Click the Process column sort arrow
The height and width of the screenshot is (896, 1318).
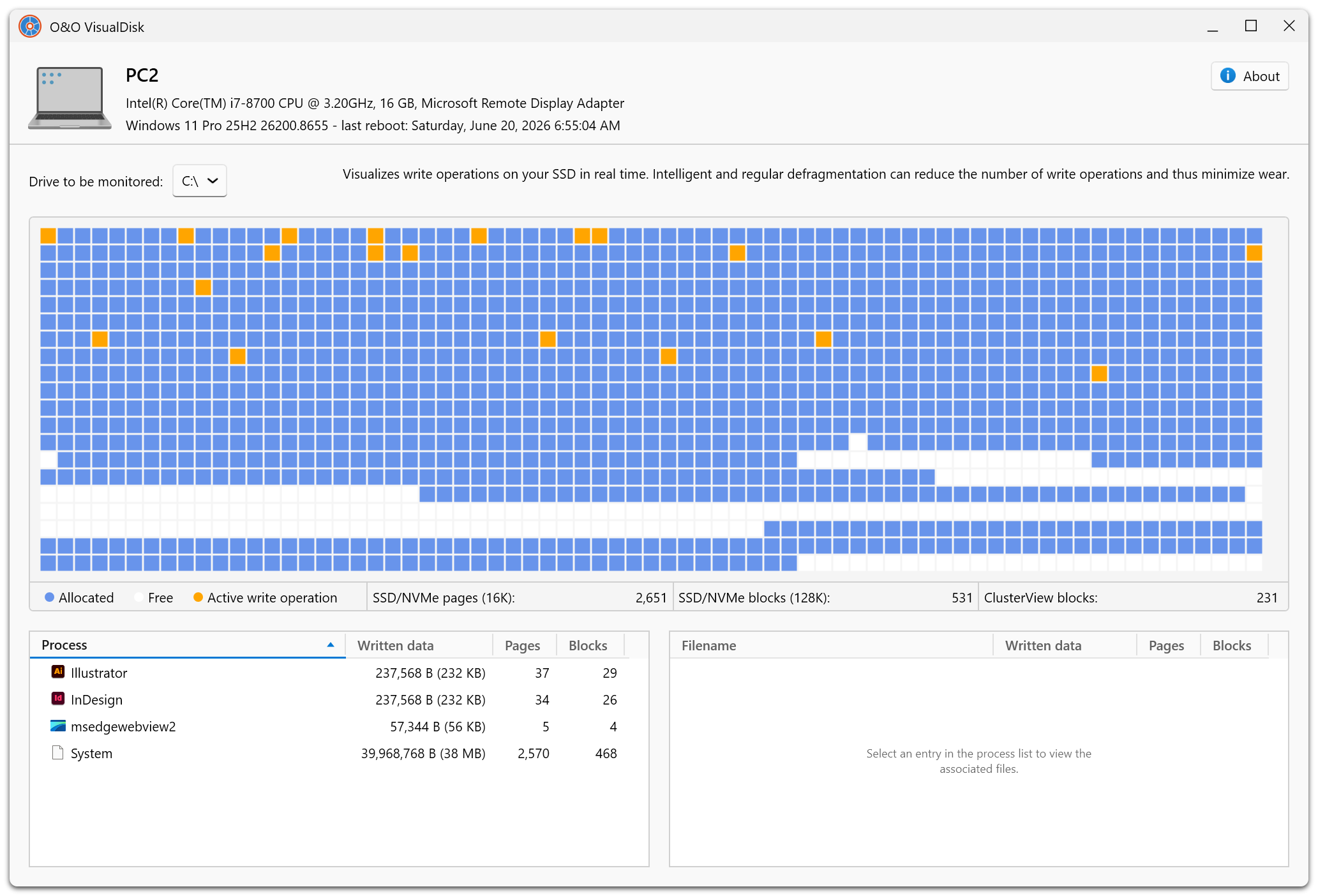point(331,645)
